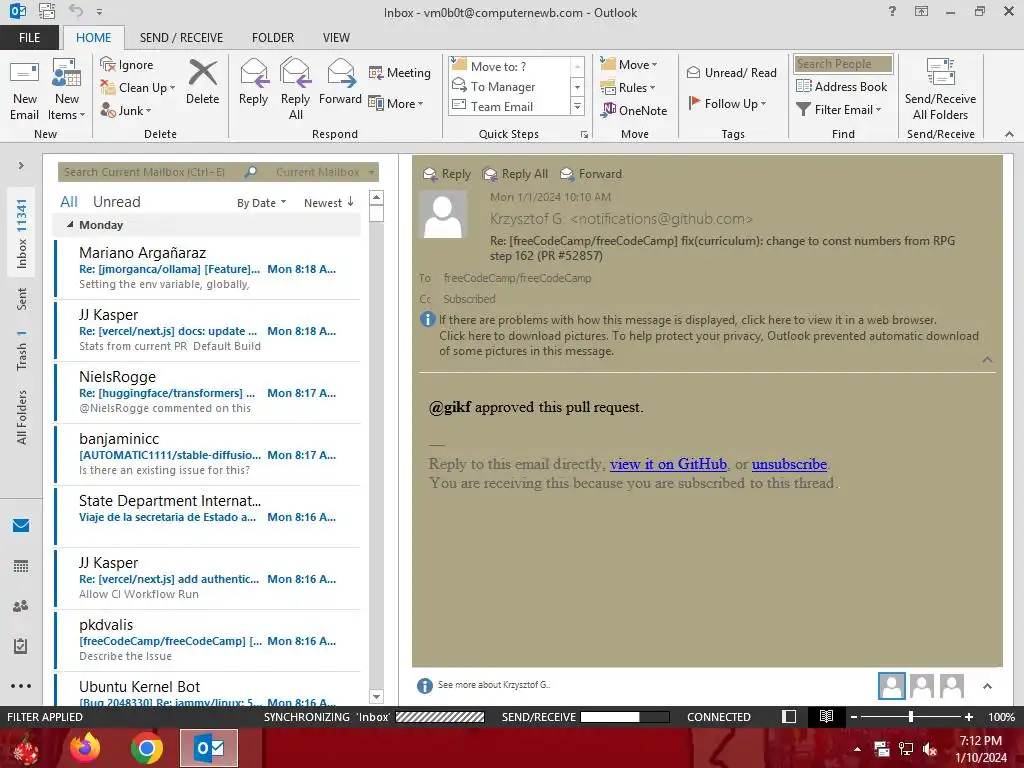The height and width of the screenshot is (768, 1024).
Task: Open the Address Book
Action: point(842,86)
